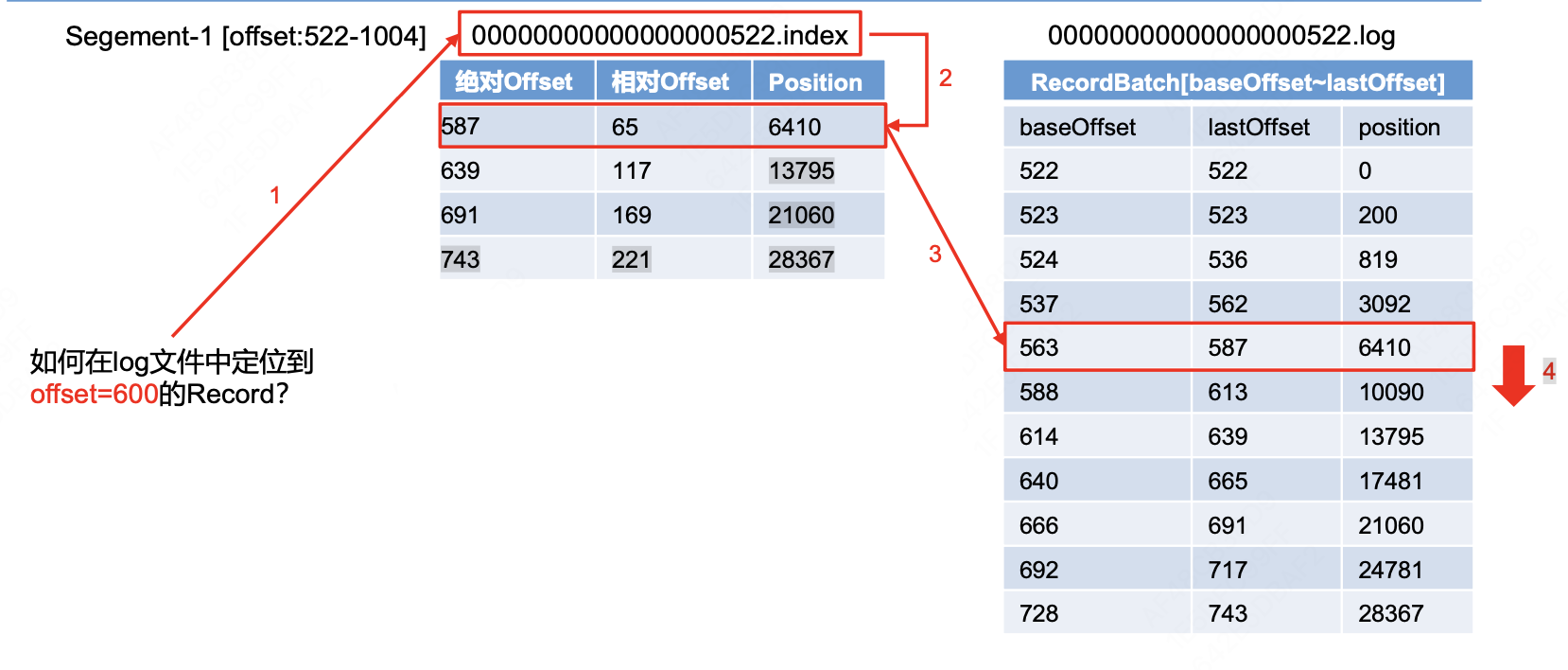Screen dimensions: 1568x670
Task: Select baseOffset 563 in the highlighted log row
Action: point(1038,348)
